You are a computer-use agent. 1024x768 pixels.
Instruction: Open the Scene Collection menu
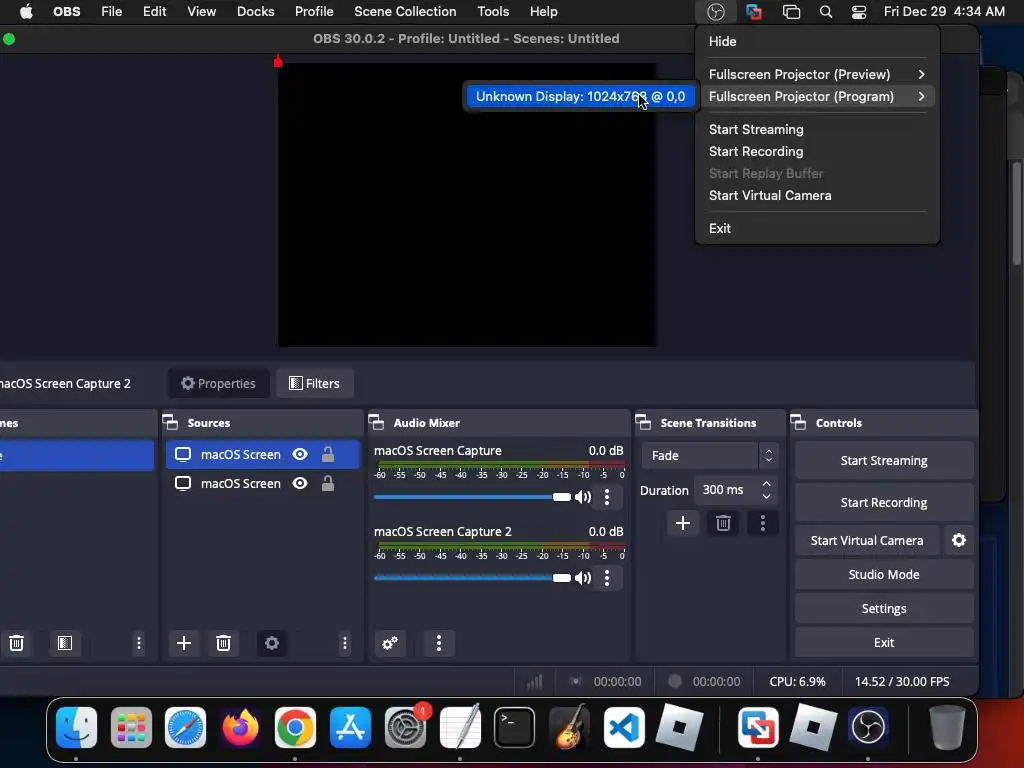coord(405,12)
